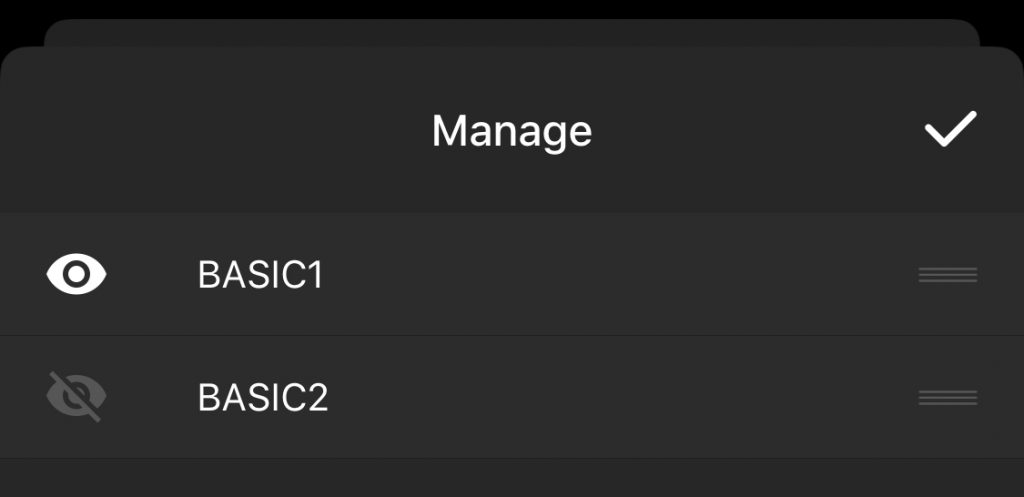The width and height of the screenshot is (1024, 497).
Task: Click the Manage title heading
Action: point(511,131)
